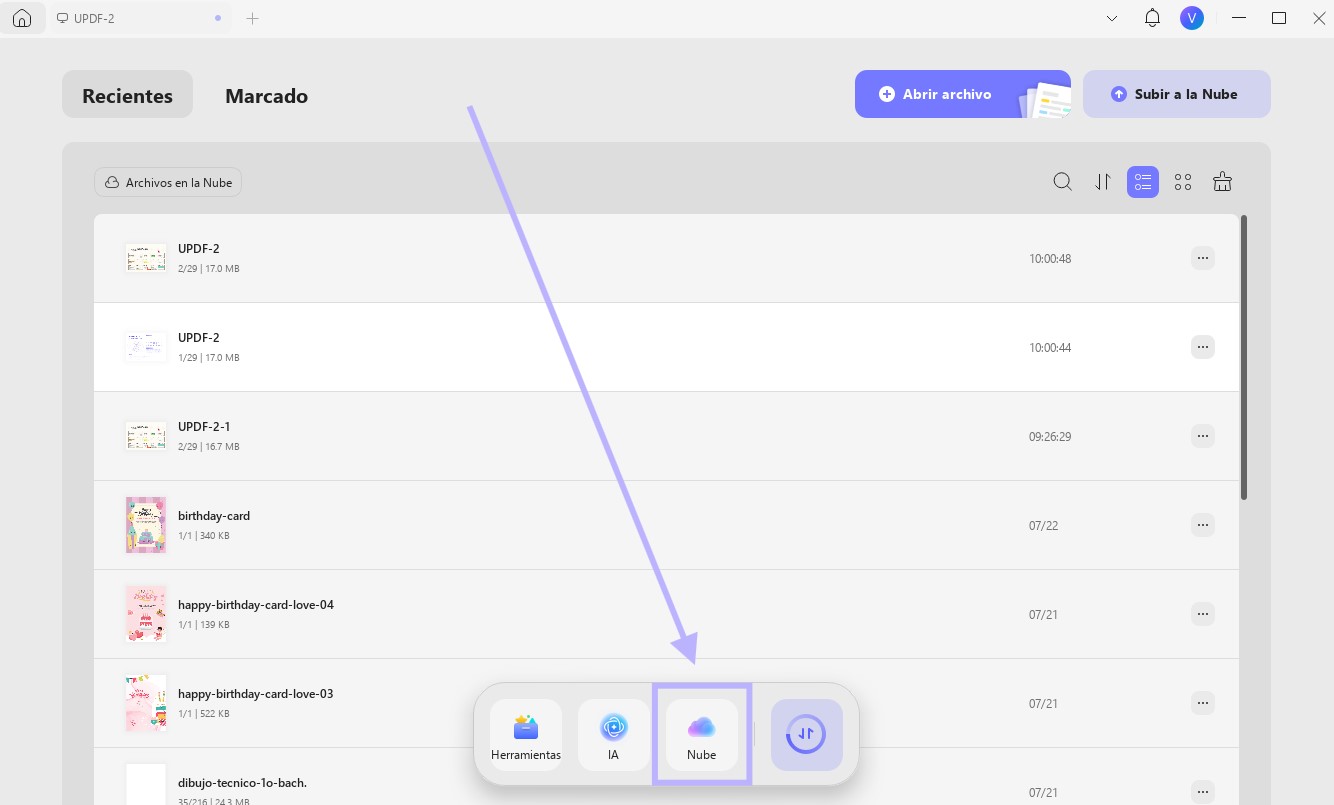
Task: Switch to list view
Action: [1143, 182]
